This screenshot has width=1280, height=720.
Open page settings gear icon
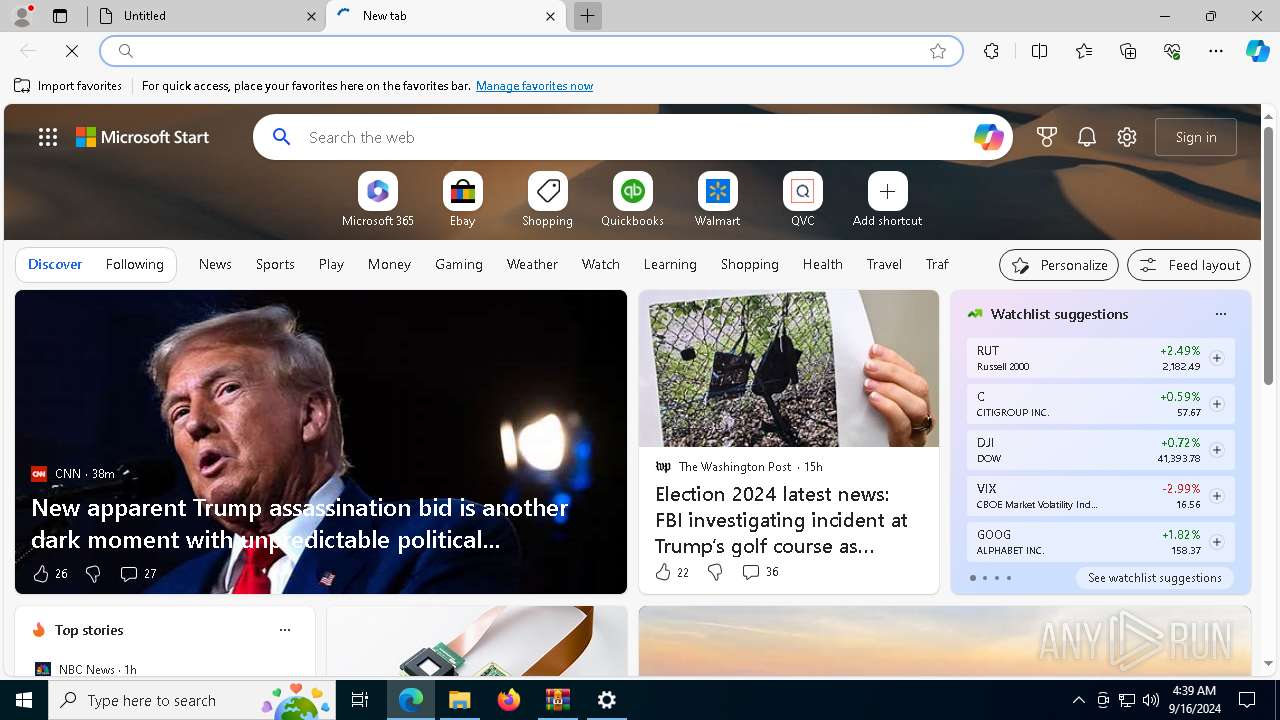1127,137
